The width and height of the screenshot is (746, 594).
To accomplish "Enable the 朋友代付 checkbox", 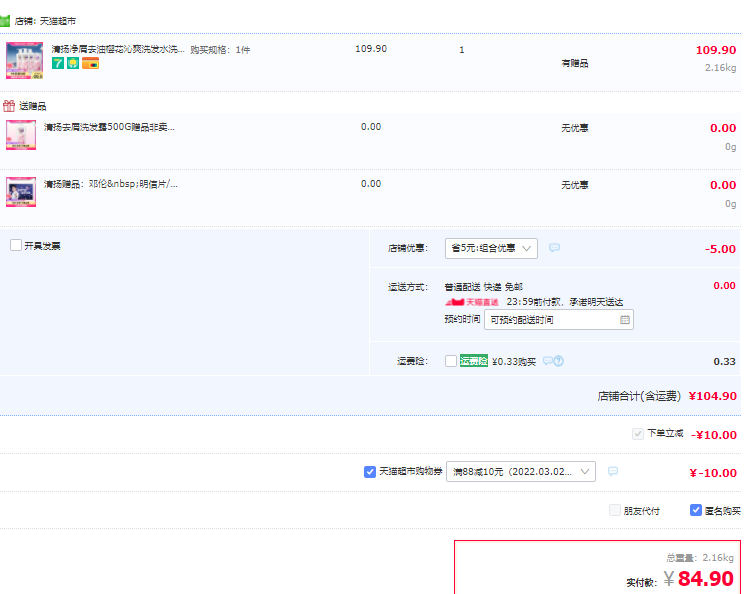I will (615, 510).
